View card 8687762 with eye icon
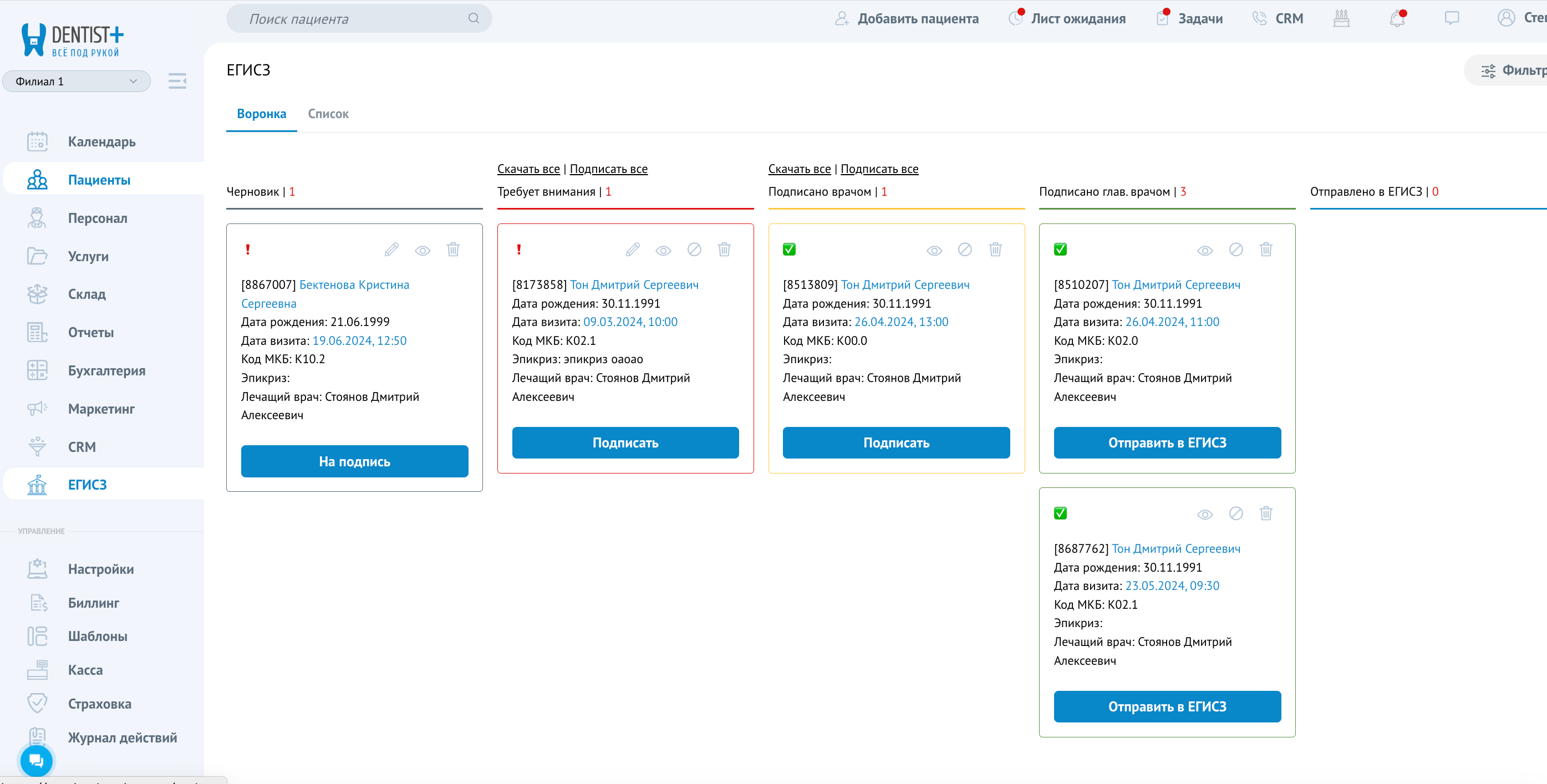1547x784 pixels. point(1205,515)
